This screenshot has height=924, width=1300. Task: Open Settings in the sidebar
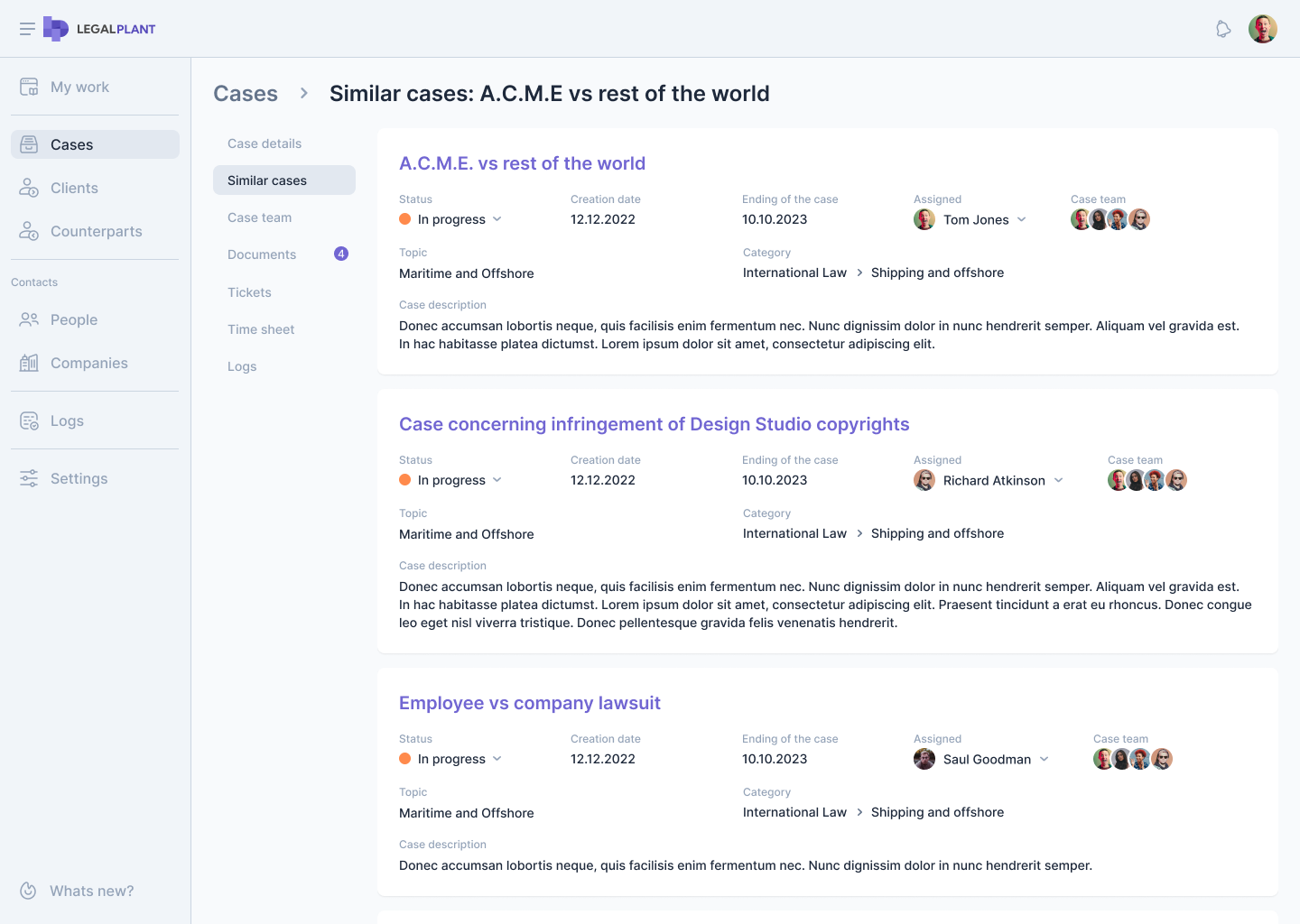coord(79,478)
